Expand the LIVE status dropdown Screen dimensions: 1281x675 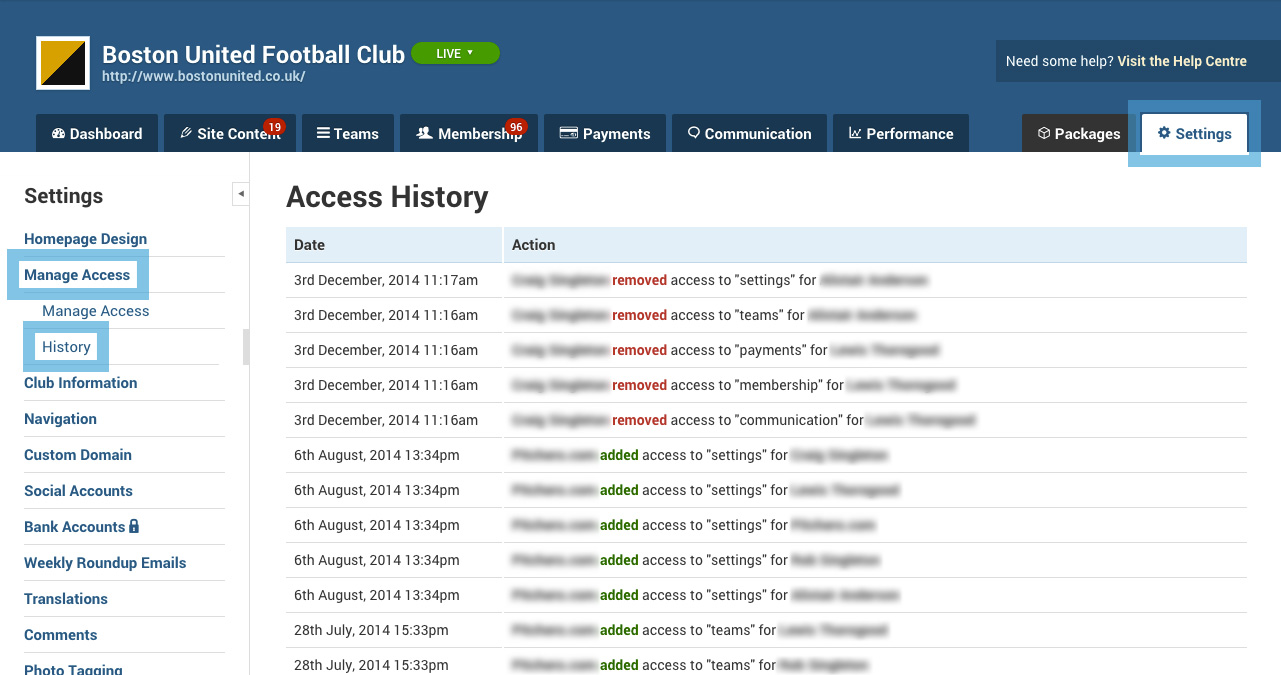(x=455, y=53)
